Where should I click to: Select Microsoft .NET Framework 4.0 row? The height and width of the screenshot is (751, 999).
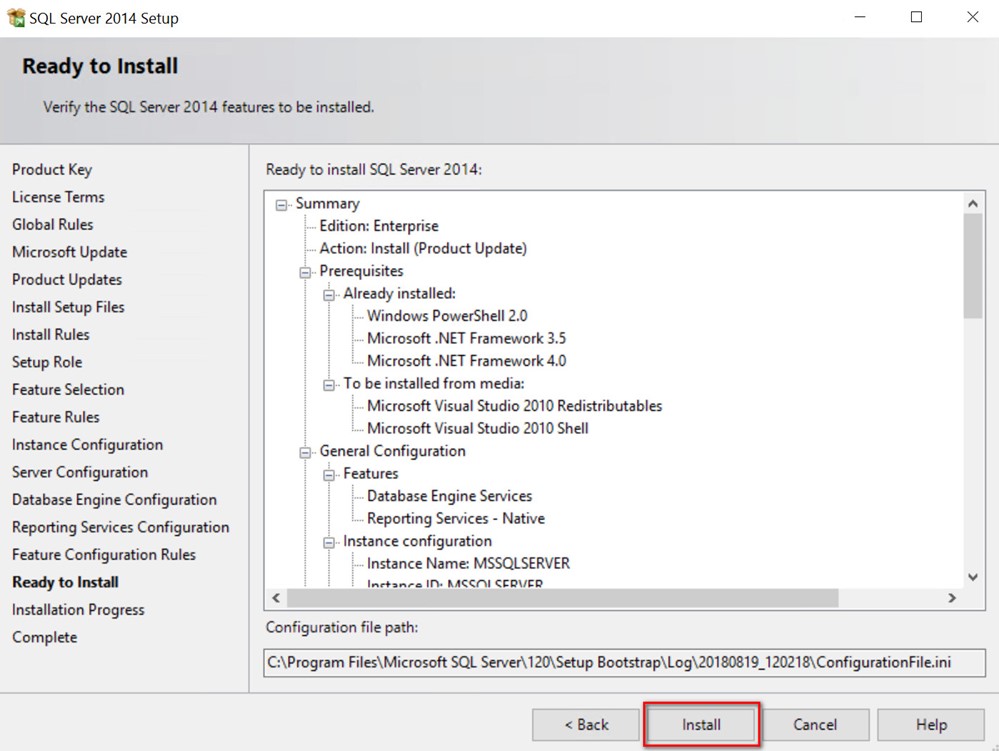tap(466, 361)
